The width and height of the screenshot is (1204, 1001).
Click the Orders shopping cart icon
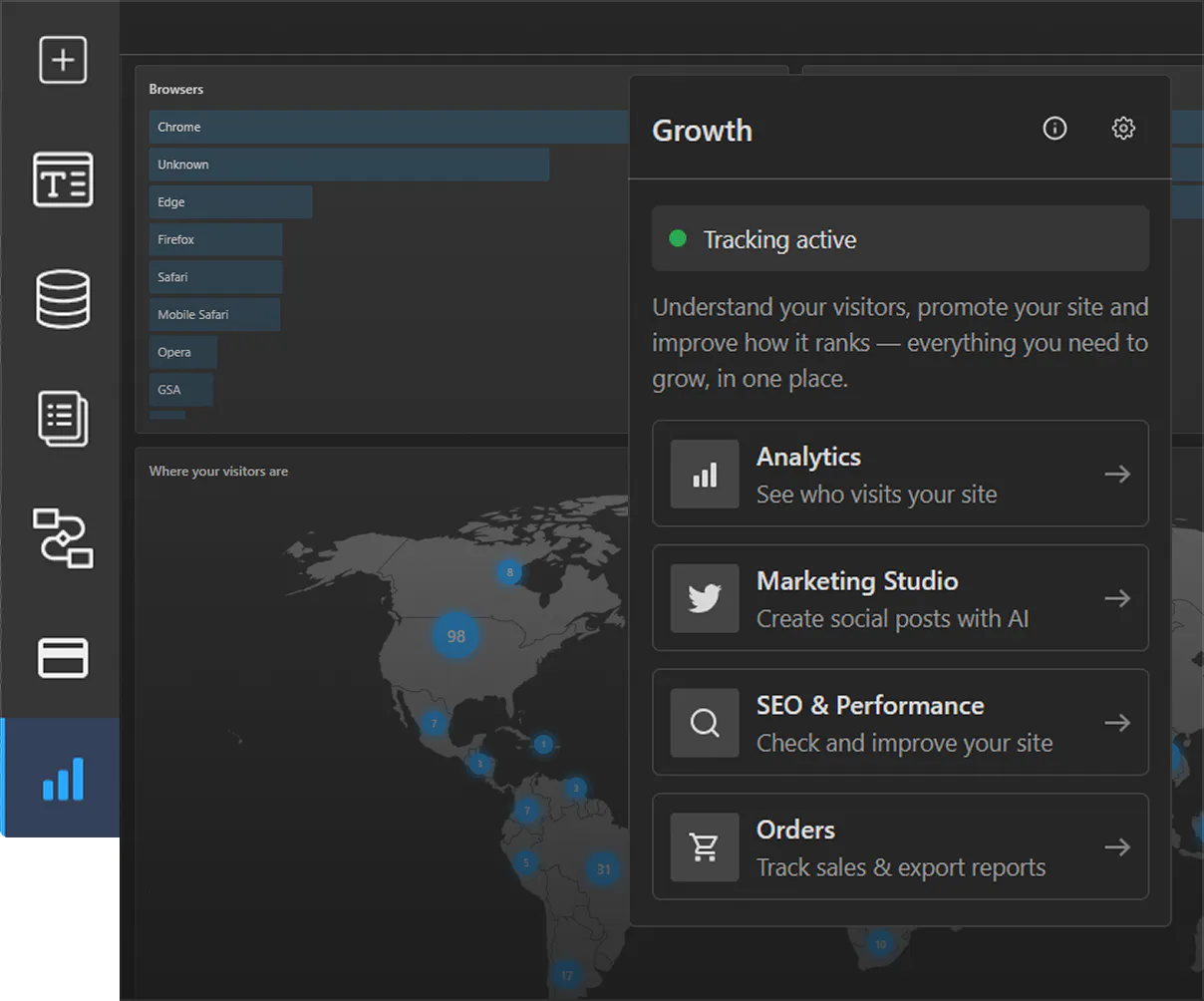705,847
